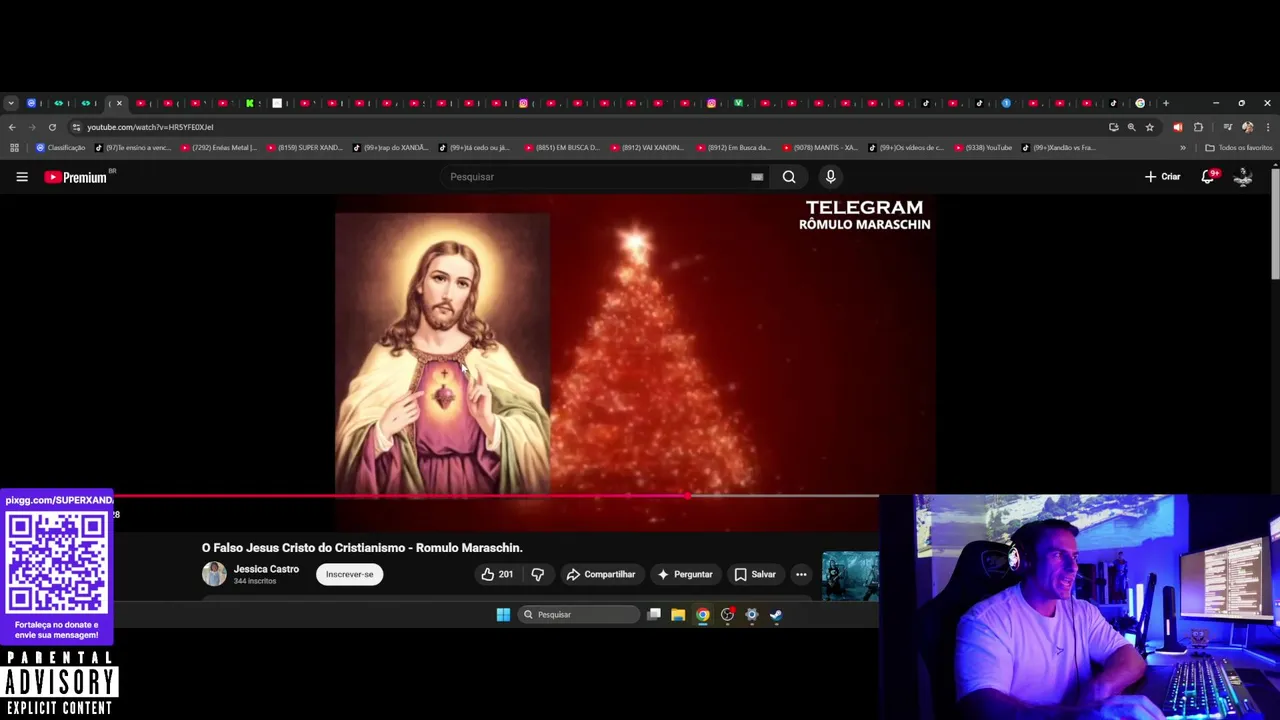Open the (8159) SUPER XAND bookmark
The height and width of the screenshot is (720, 1280).
(x=305, y=148)
